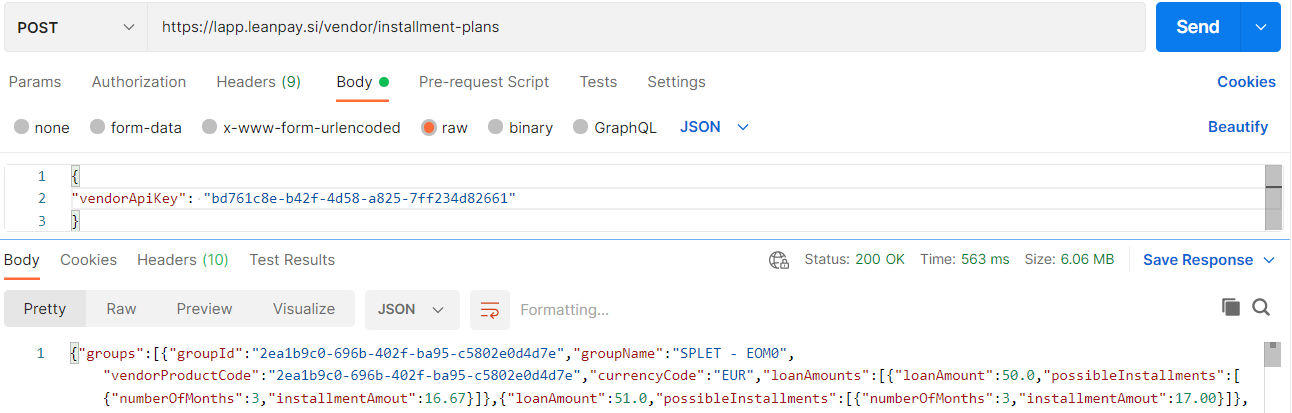Viewport: 1292px width, 413px height.
Task: Select the Preview response view
Action: click(x=204, y=309)
